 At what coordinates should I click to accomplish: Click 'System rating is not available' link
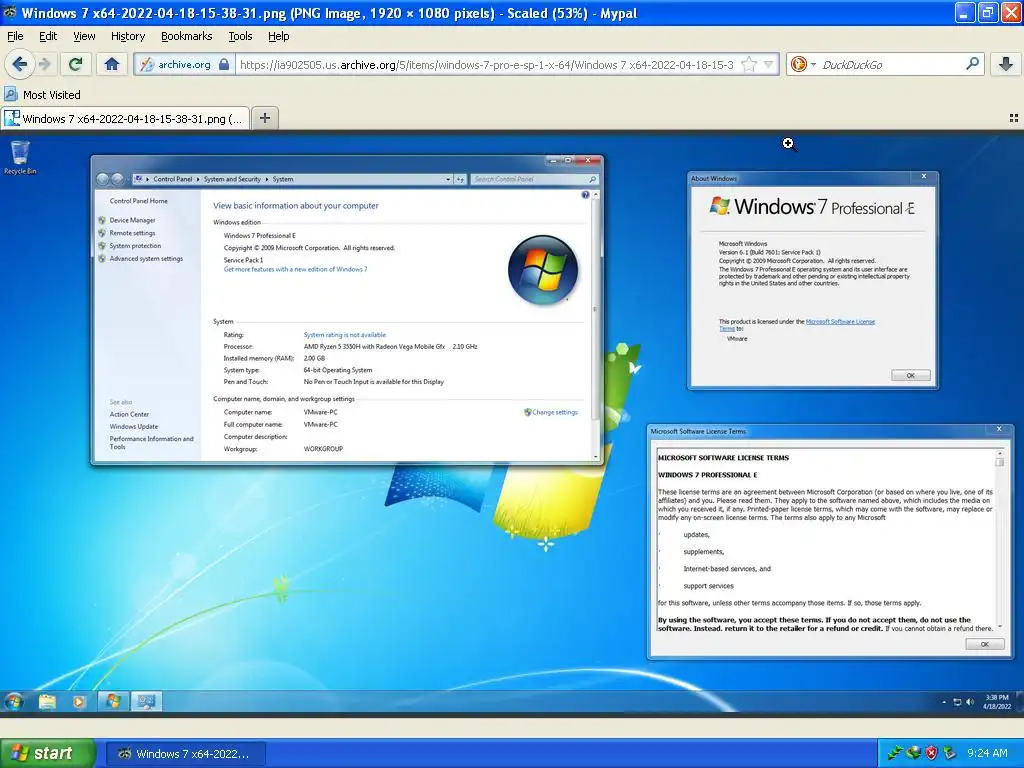point(345,335)
